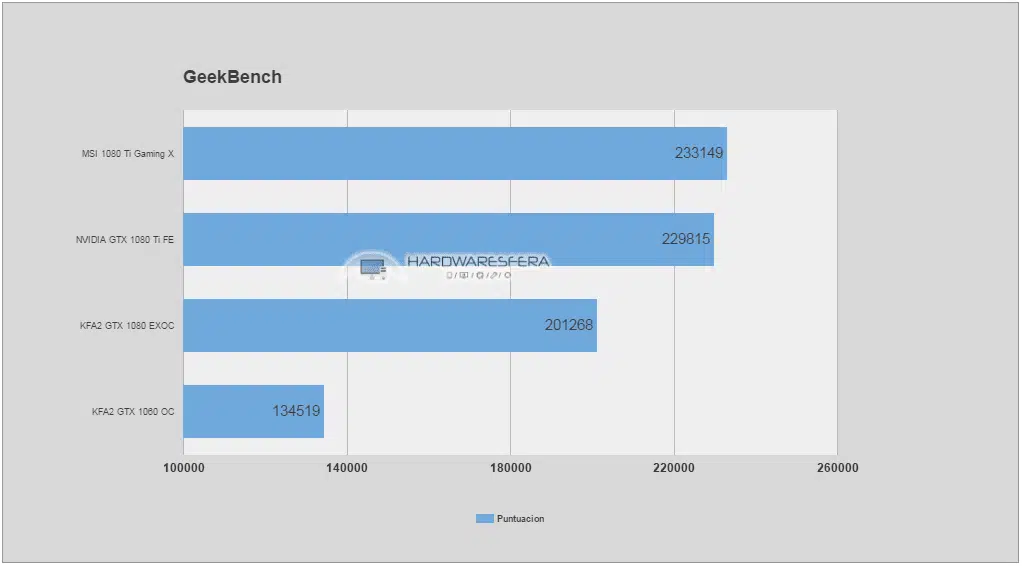Click the KFA2 GTX 1060 OC axis label
This screenshot has height=566, width=1022.
(133, 412)
